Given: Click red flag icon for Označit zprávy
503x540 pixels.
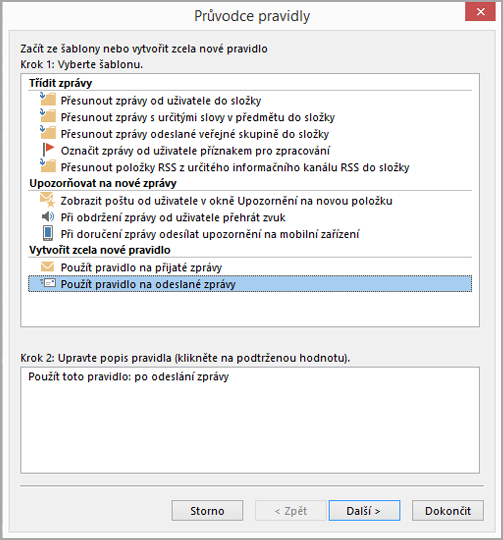Looking at the screenshot, I should click(x=49, y=149).
